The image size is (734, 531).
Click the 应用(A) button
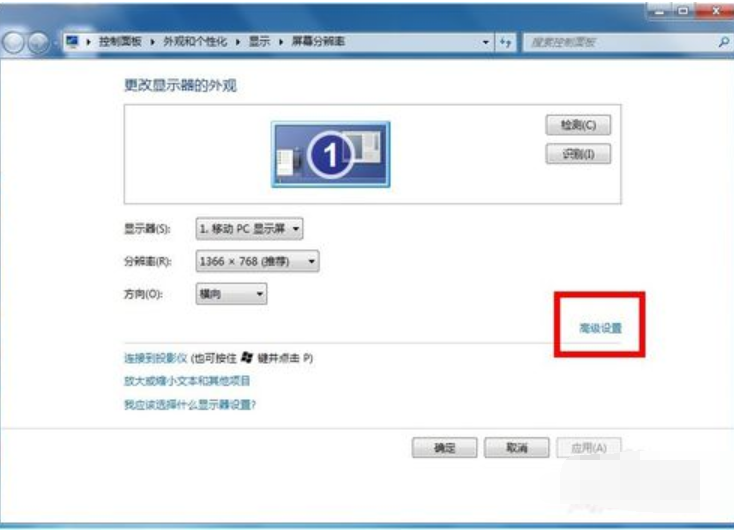589,448
